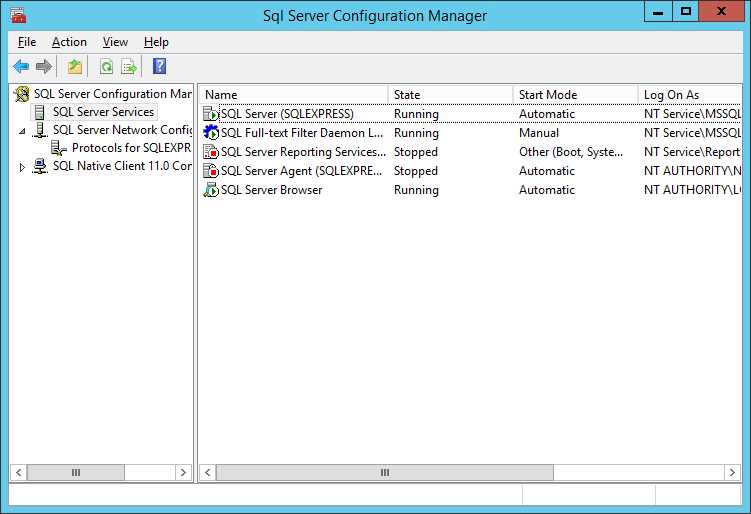Click the Full-text Filter Daemon service icon
Viewport: 751px width, 514px height.
[x=211, y=133]
